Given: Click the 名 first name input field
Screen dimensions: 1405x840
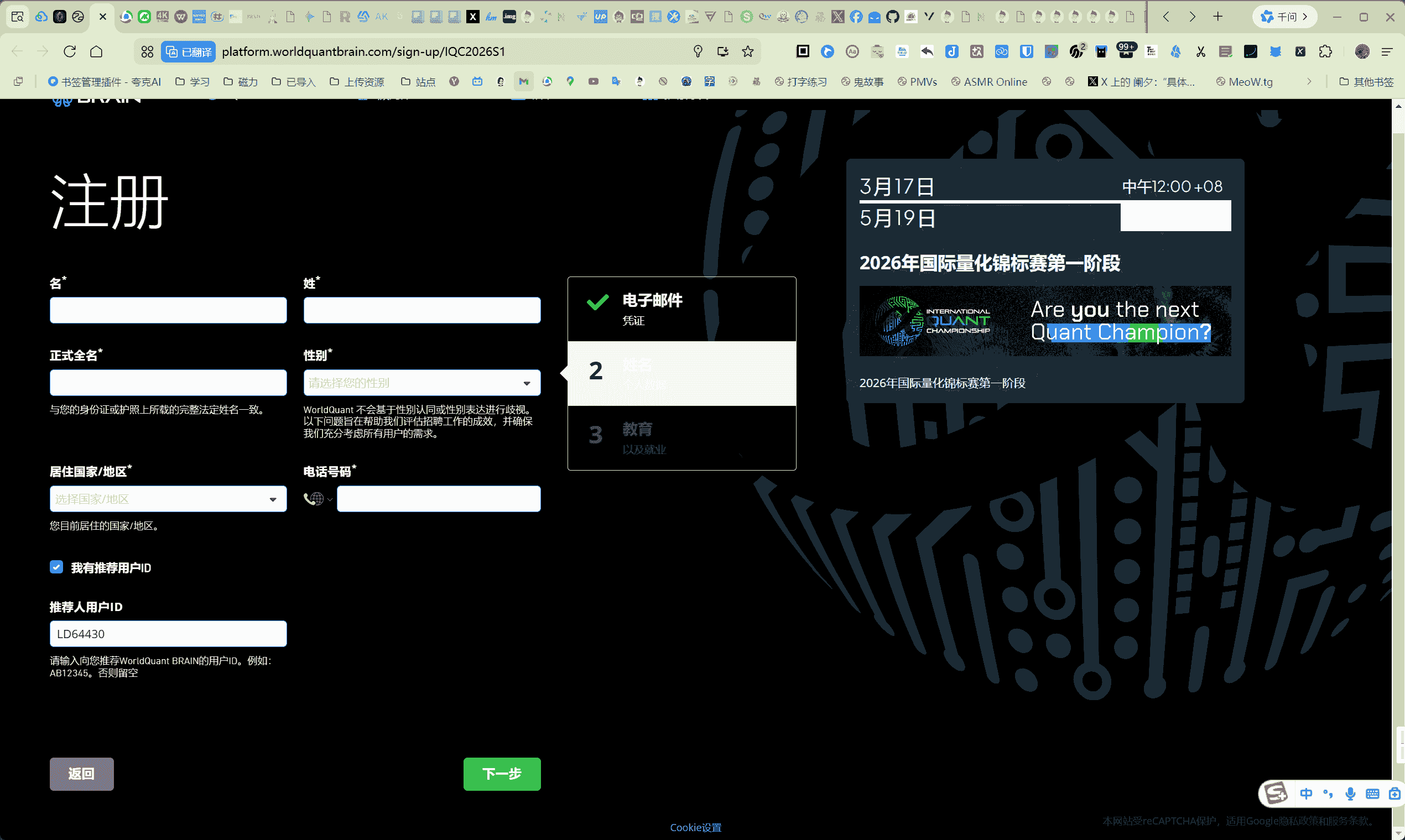Looking at the screenshot, I should [168, 310].
